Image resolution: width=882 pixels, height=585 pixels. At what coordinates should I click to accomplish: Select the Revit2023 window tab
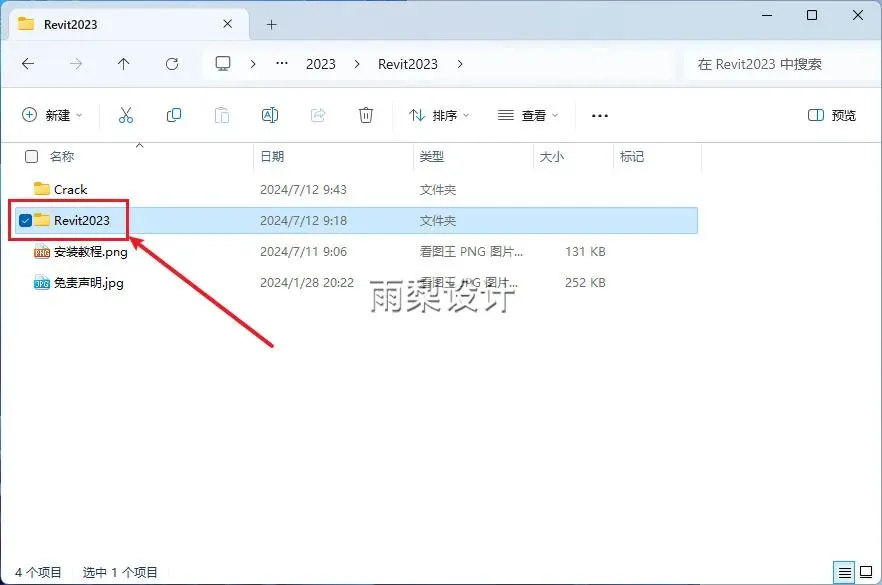[x=127, y=24]
